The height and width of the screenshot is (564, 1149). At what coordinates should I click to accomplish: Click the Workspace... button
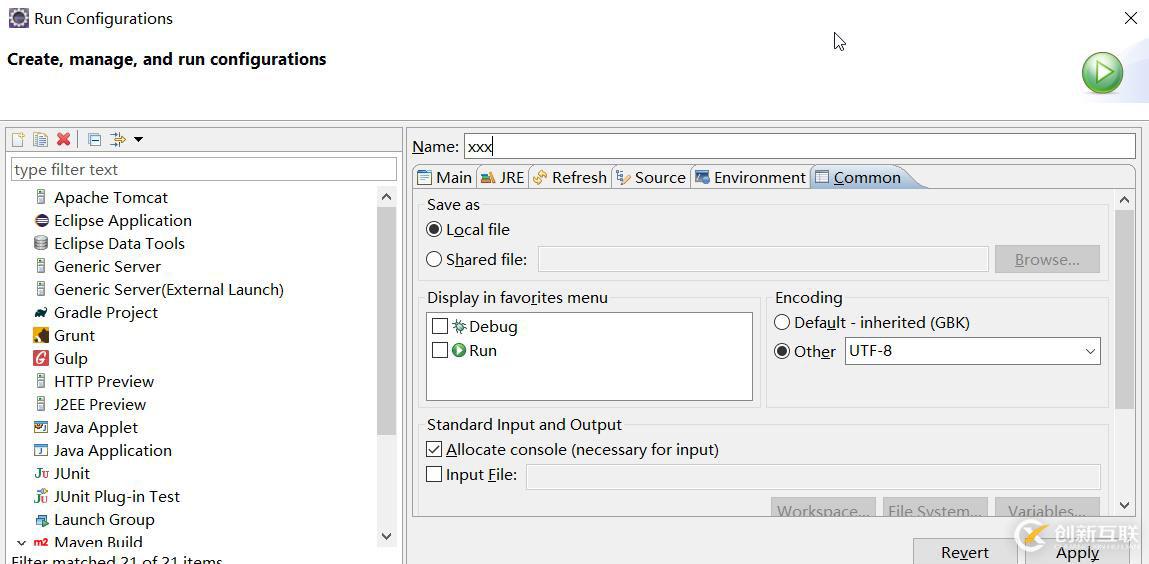click(x=824, y=509)
